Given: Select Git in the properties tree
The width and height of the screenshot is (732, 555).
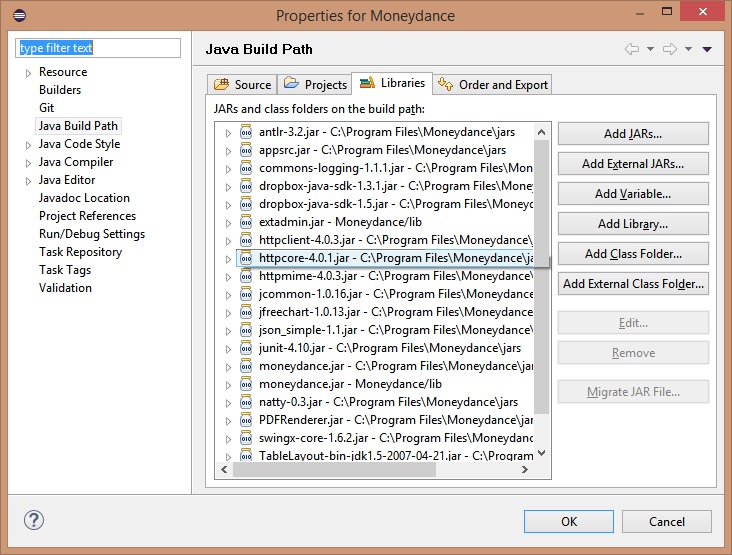Looking at the screenshot, I should click(47, 108).
